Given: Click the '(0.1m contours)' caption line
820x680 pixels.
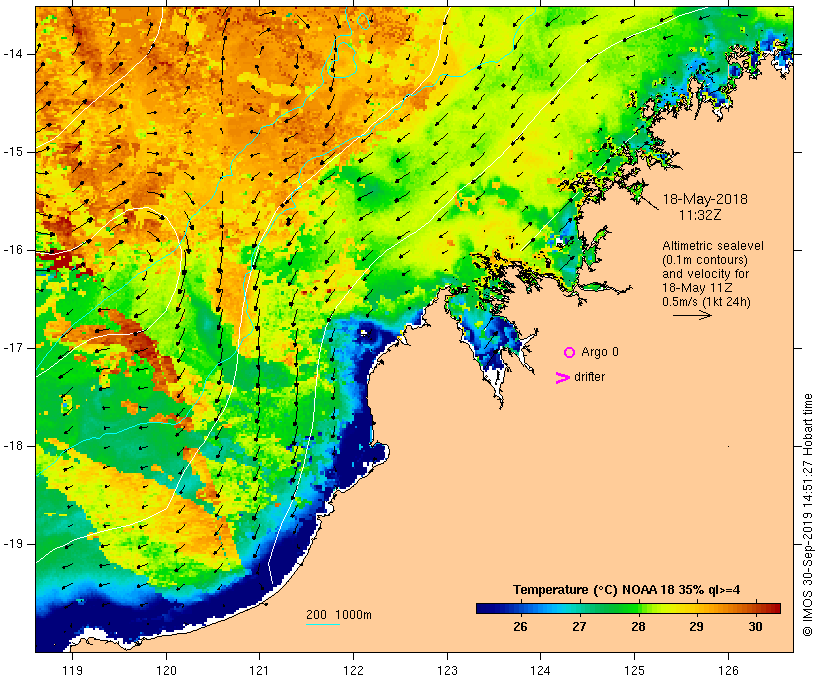Looking at the screenshot, I should click(705, 260).
